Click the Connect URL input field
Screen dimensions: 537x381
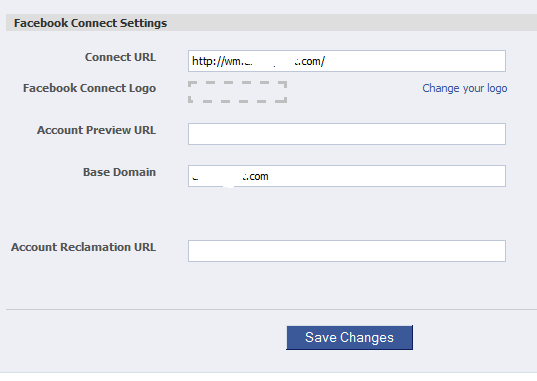point(347,61)
